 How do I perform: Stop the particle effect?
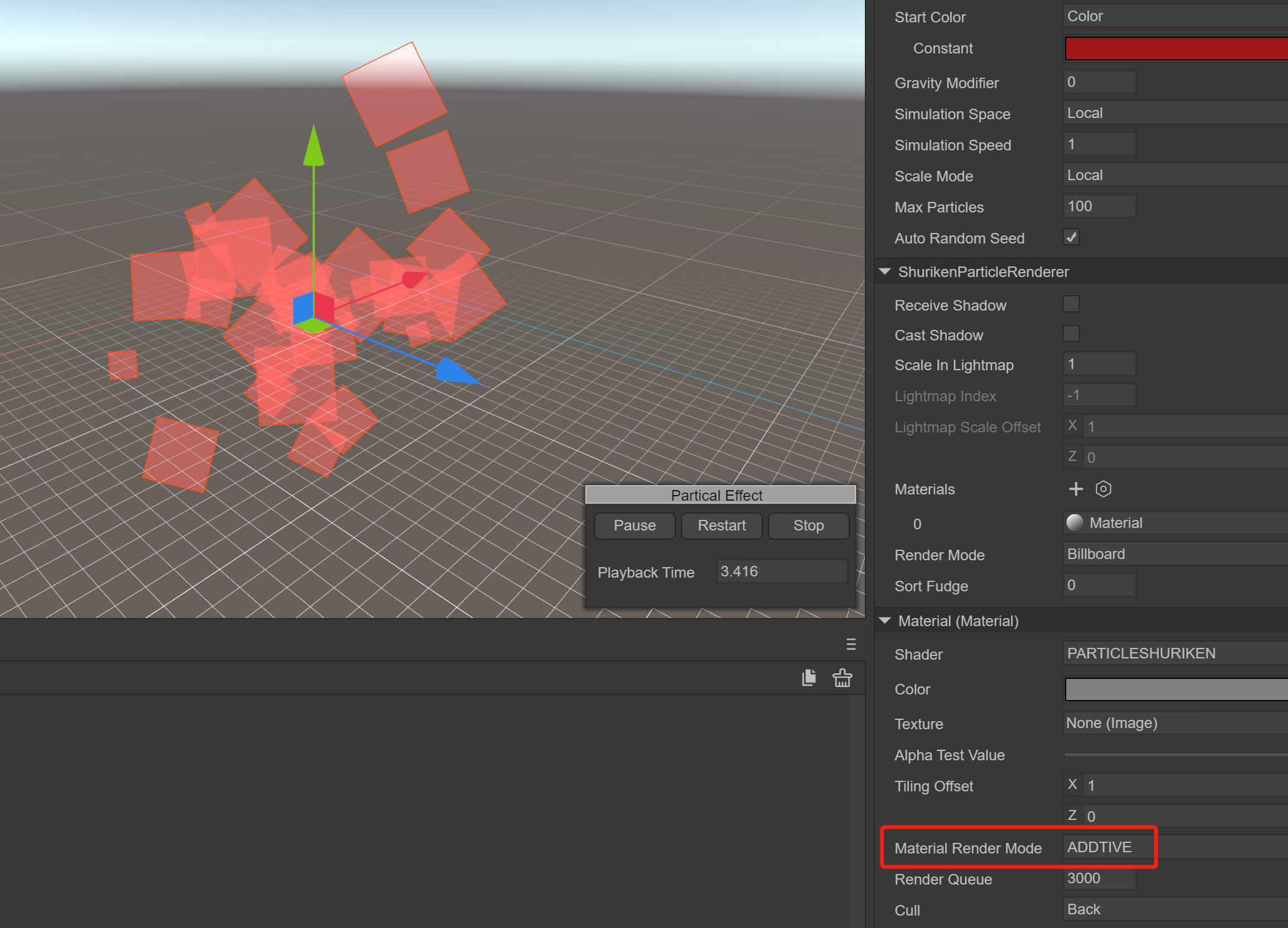[808, 525]
